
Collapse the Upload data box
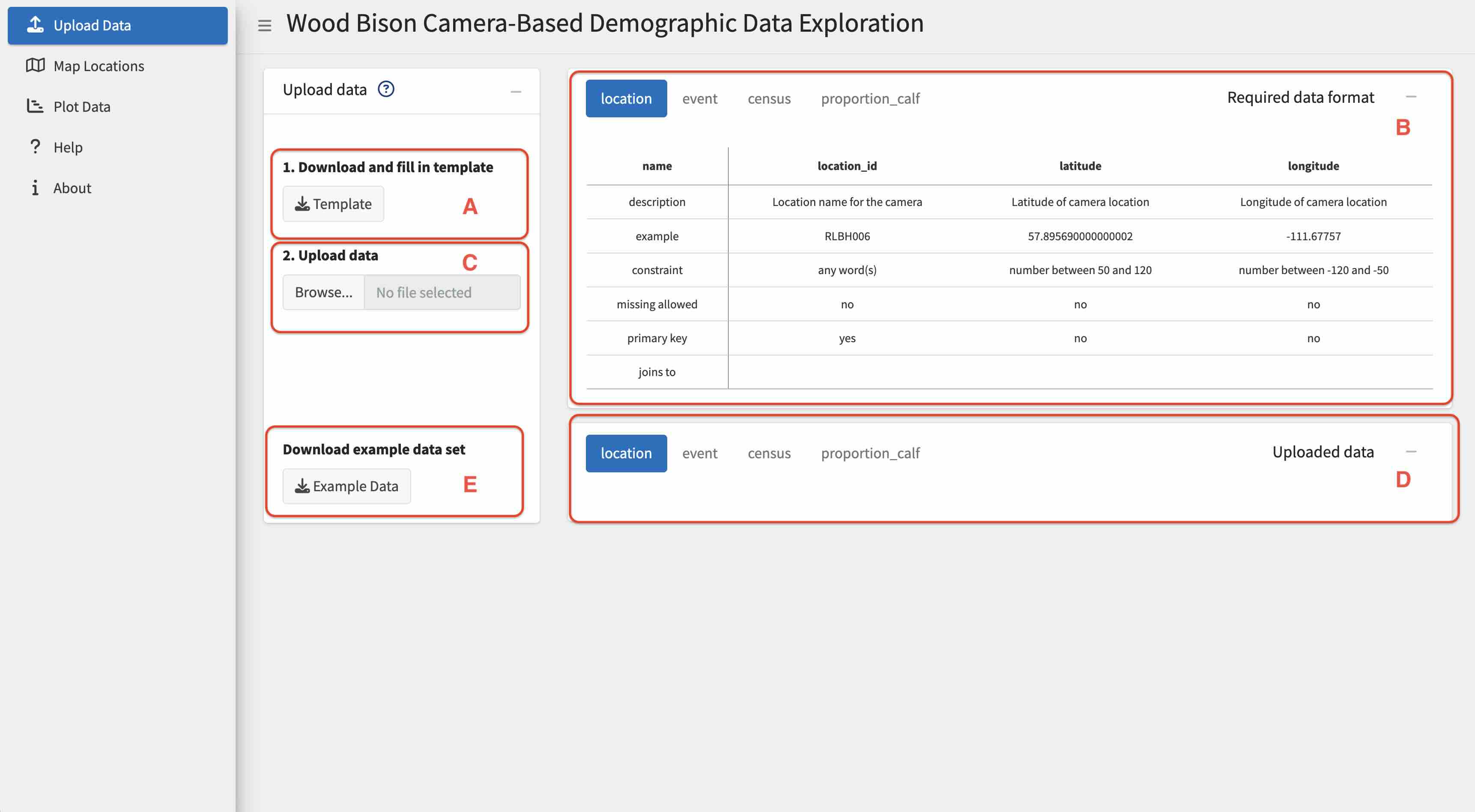(x=516, y=92)
